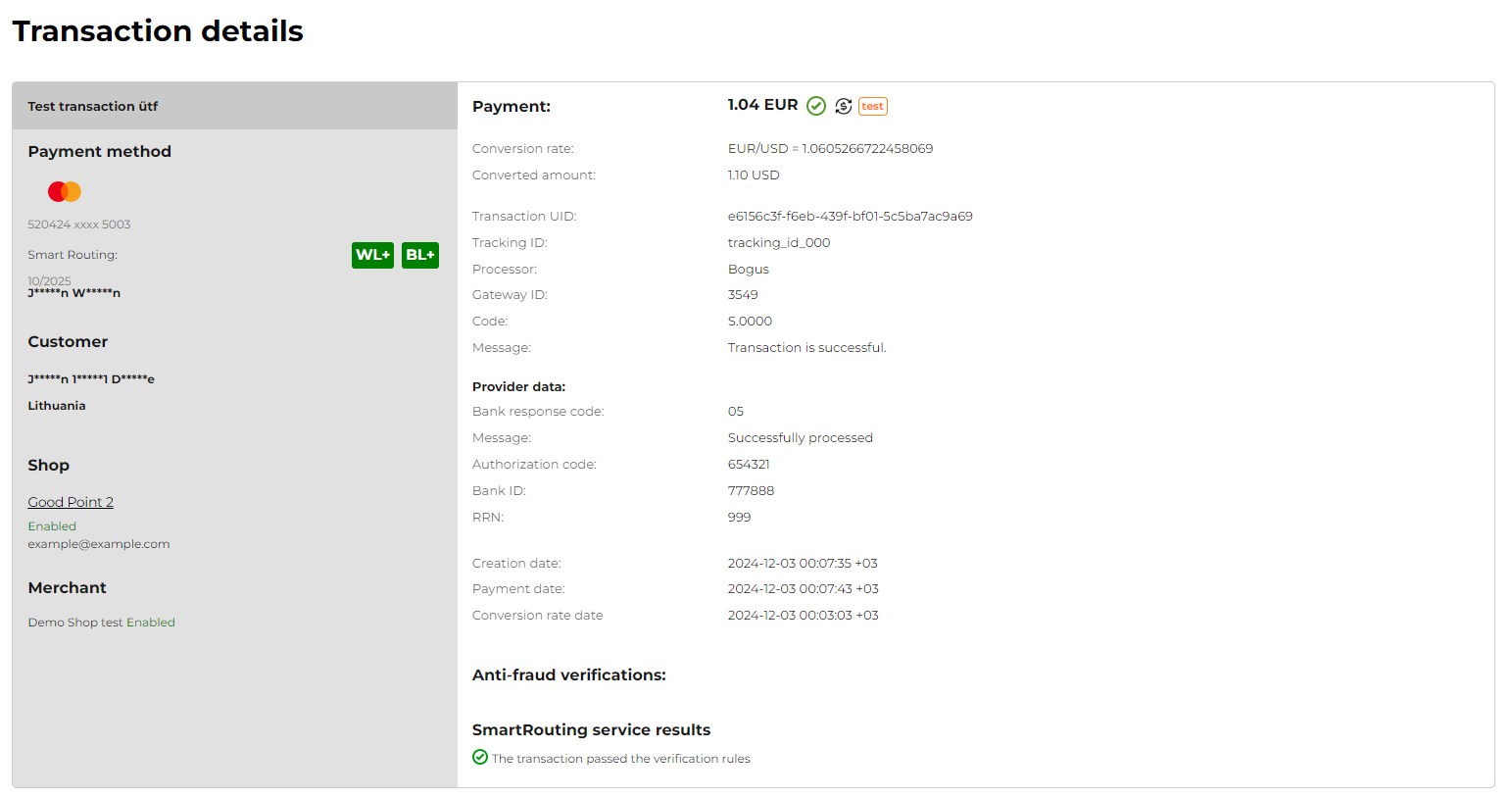Open the Demo Shop test merchant link

75,623
